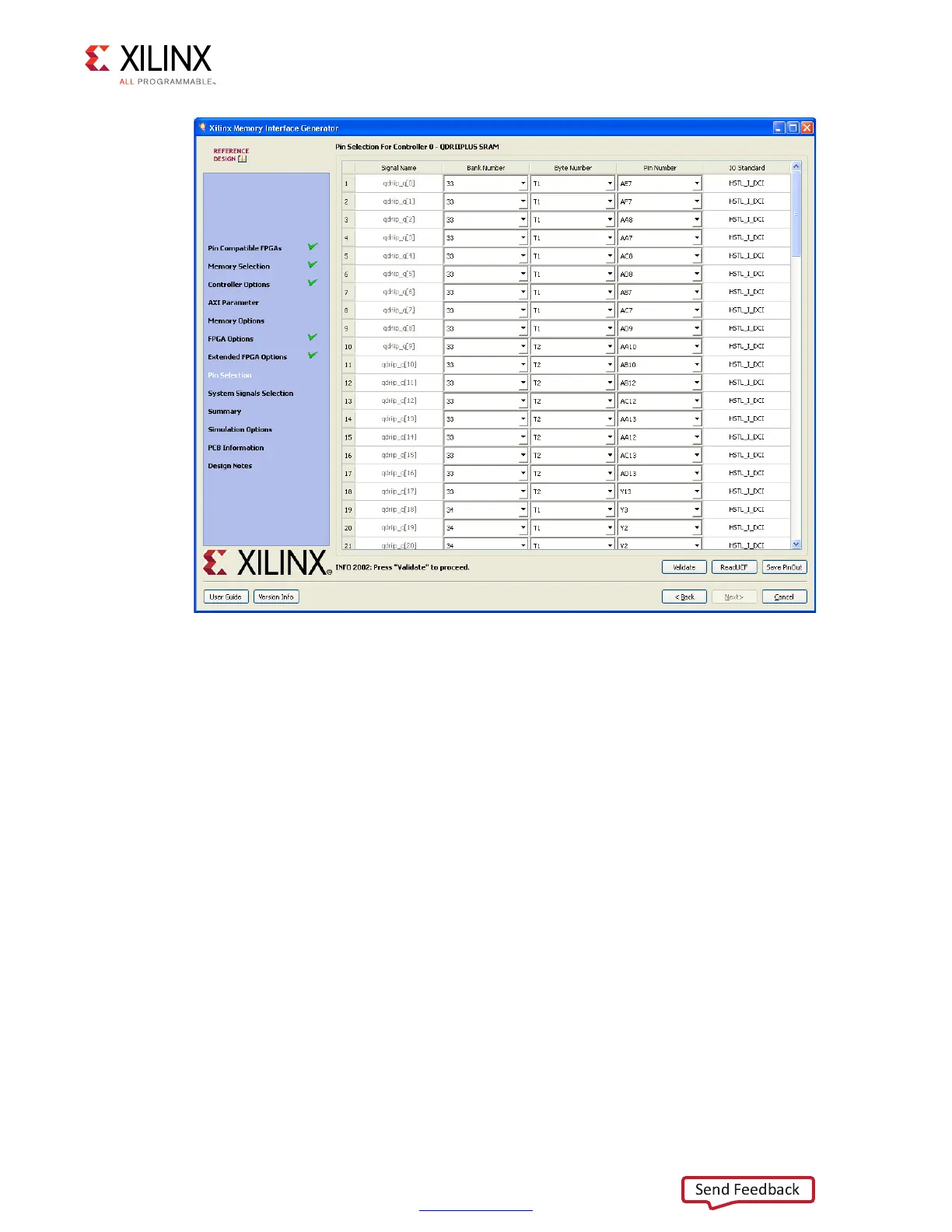Open Bank Number dropdown for qdriip_q[0]
Viewport: 952px width, 1232px height.
523,184
